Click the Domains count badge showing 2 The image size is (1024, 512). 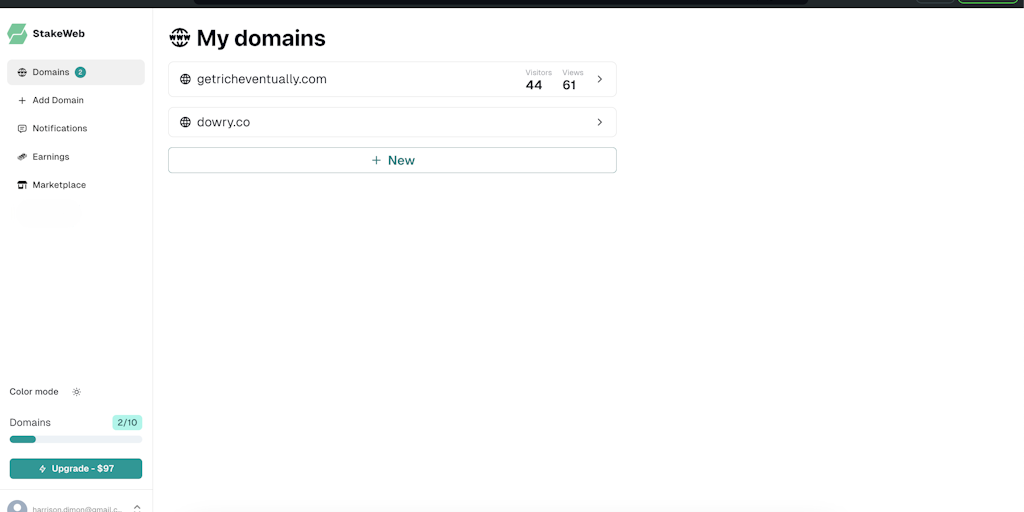(80, 72)
